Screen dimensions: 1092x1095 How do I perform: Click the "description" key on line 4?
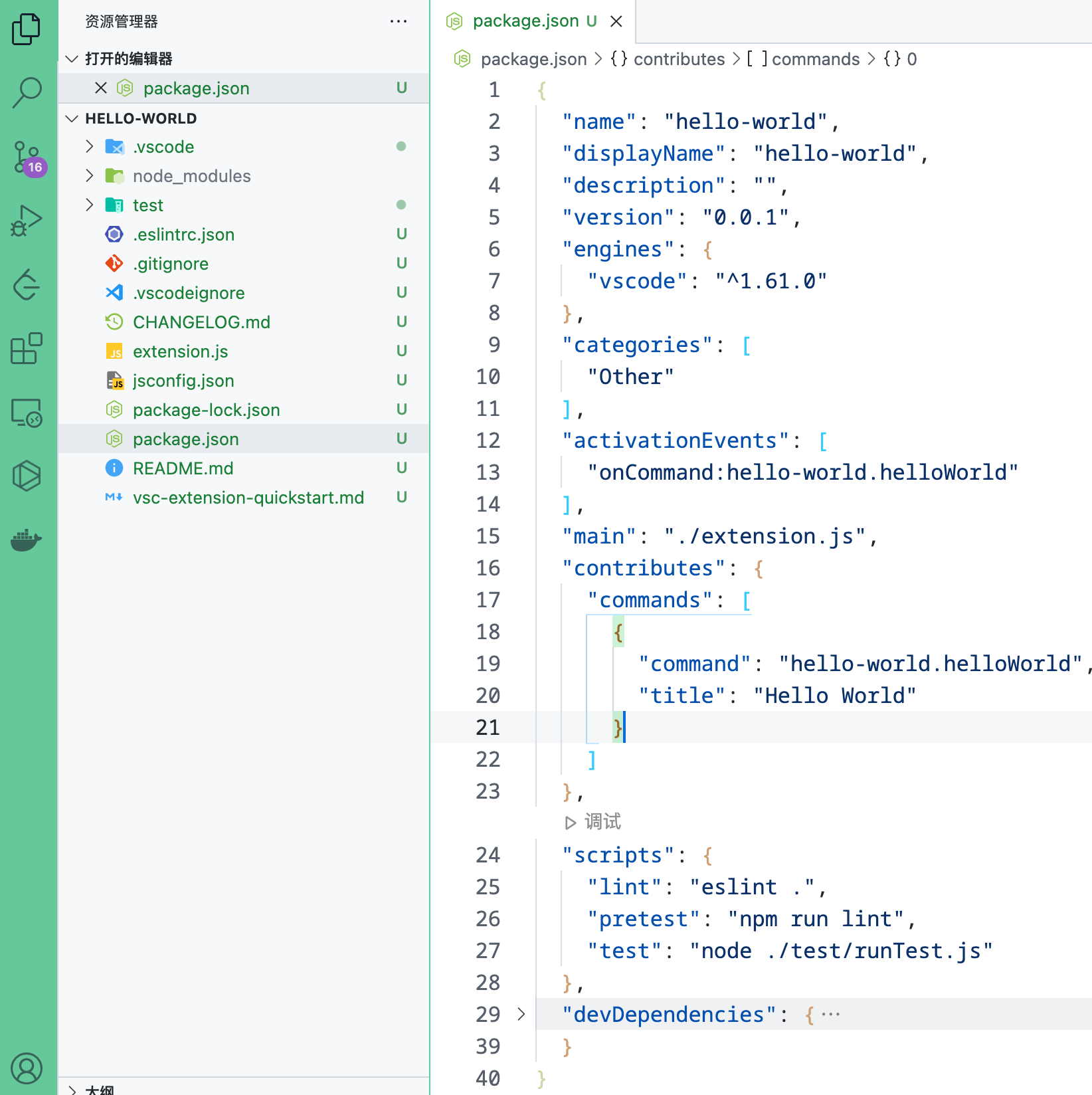pos(644,185)
